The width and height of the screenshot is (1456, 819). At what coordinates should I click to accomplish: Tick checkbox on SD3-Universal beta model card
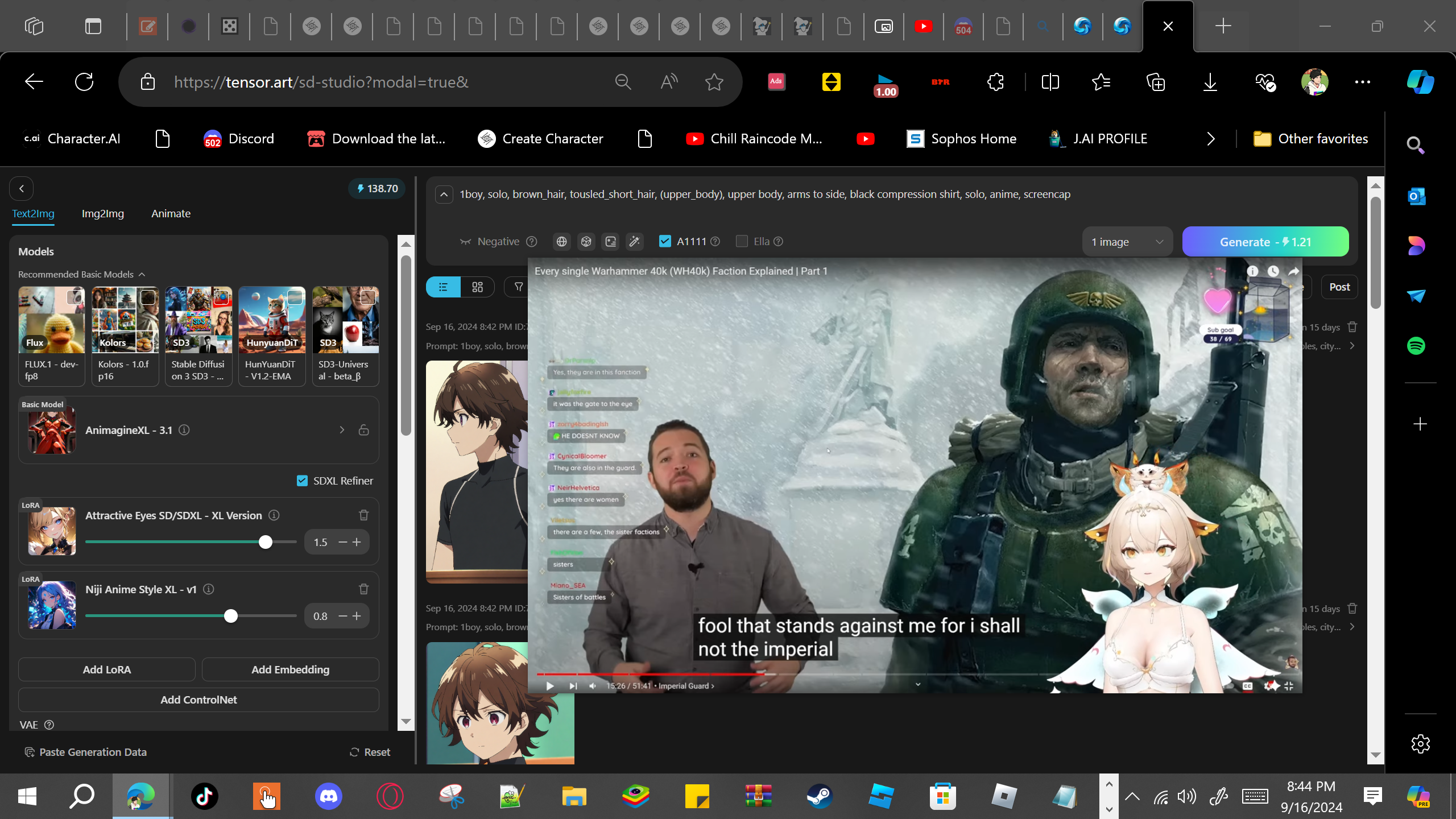(368, 297)
